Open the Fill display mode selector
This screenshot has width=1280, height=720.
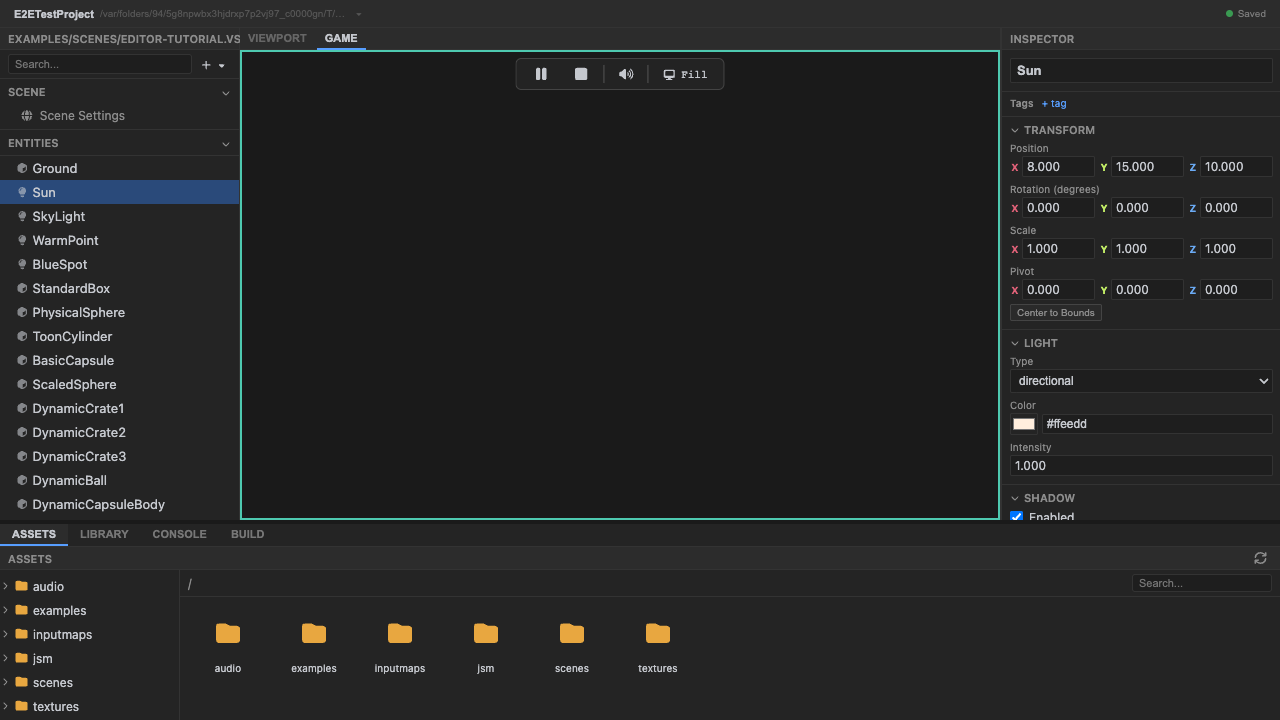(686, 74)
